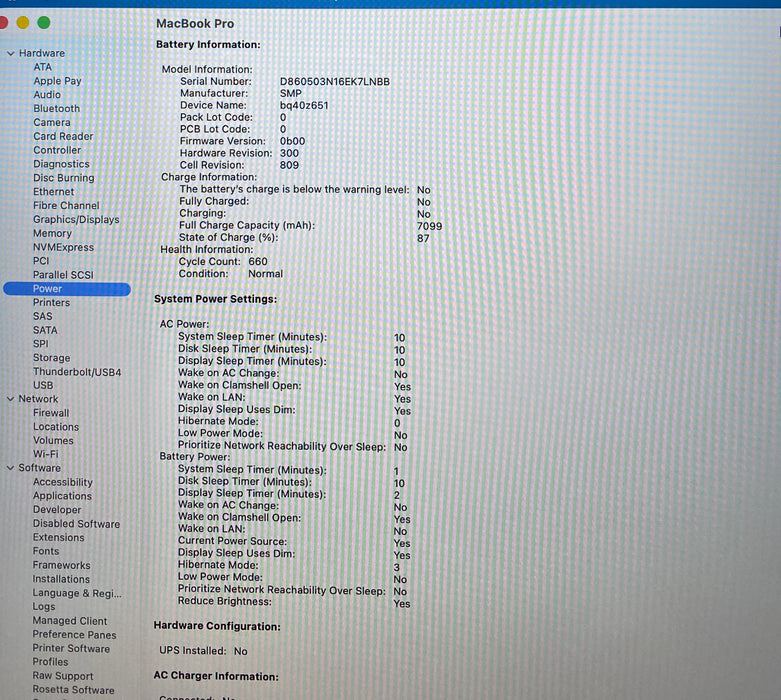Select PCI in the sidebar
Viewport: 781px width, 700px height.
[41, 261]
